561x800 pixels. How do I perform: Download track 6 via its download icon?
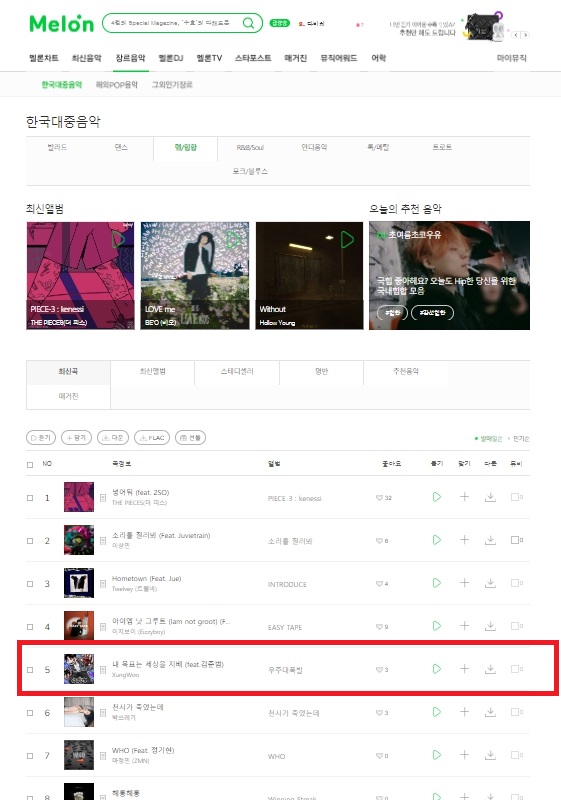click(490, 712)
